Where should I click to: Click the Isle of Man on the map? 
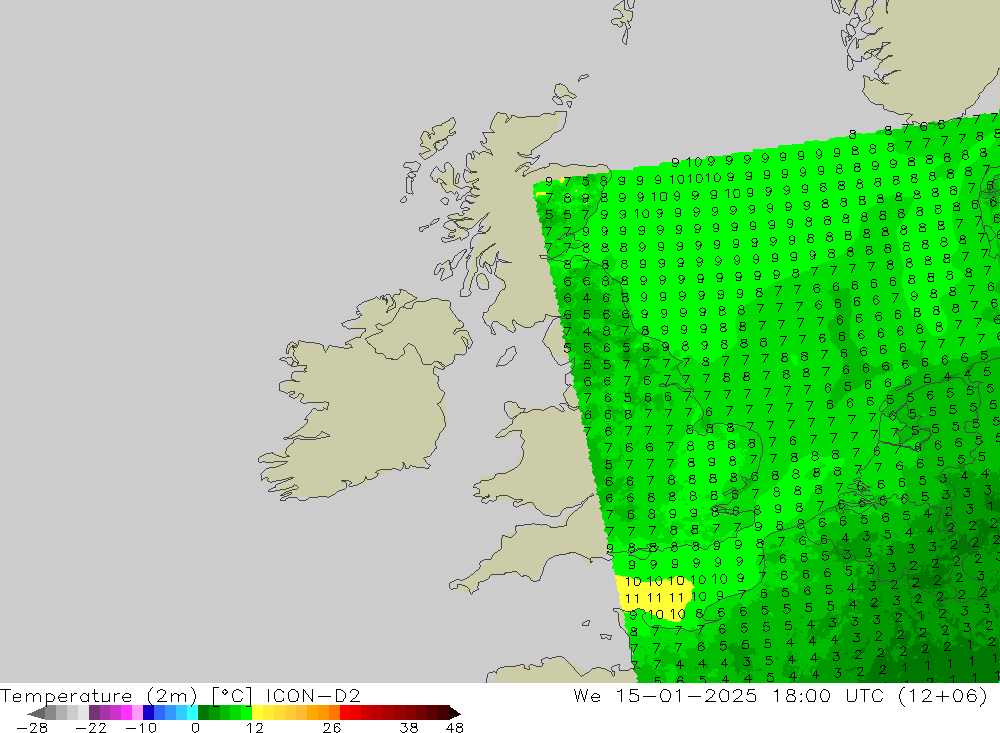coord(506,356)
